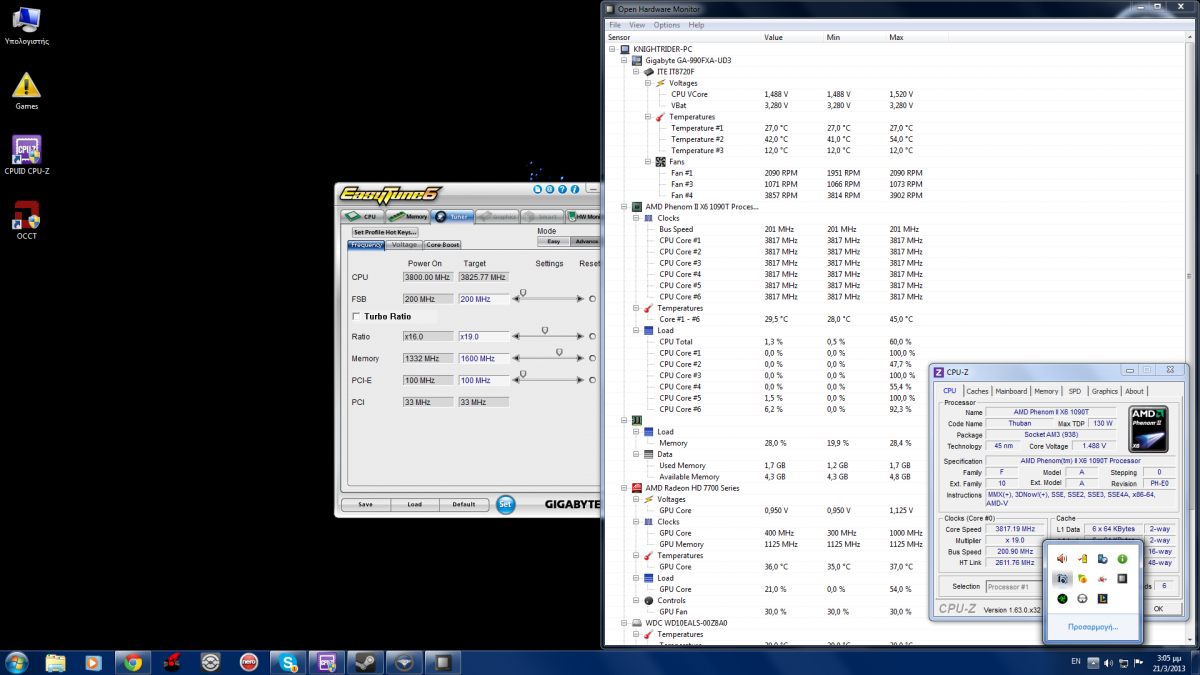Click the green info icon in the tray popup
Image resolution: width=1200 pixels, height=675 pixels.
1122,559
